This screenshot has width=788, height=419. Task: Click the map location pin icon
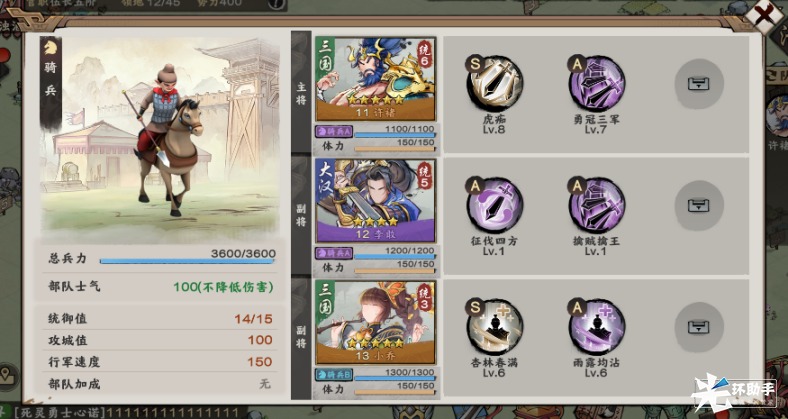point(7,376)
